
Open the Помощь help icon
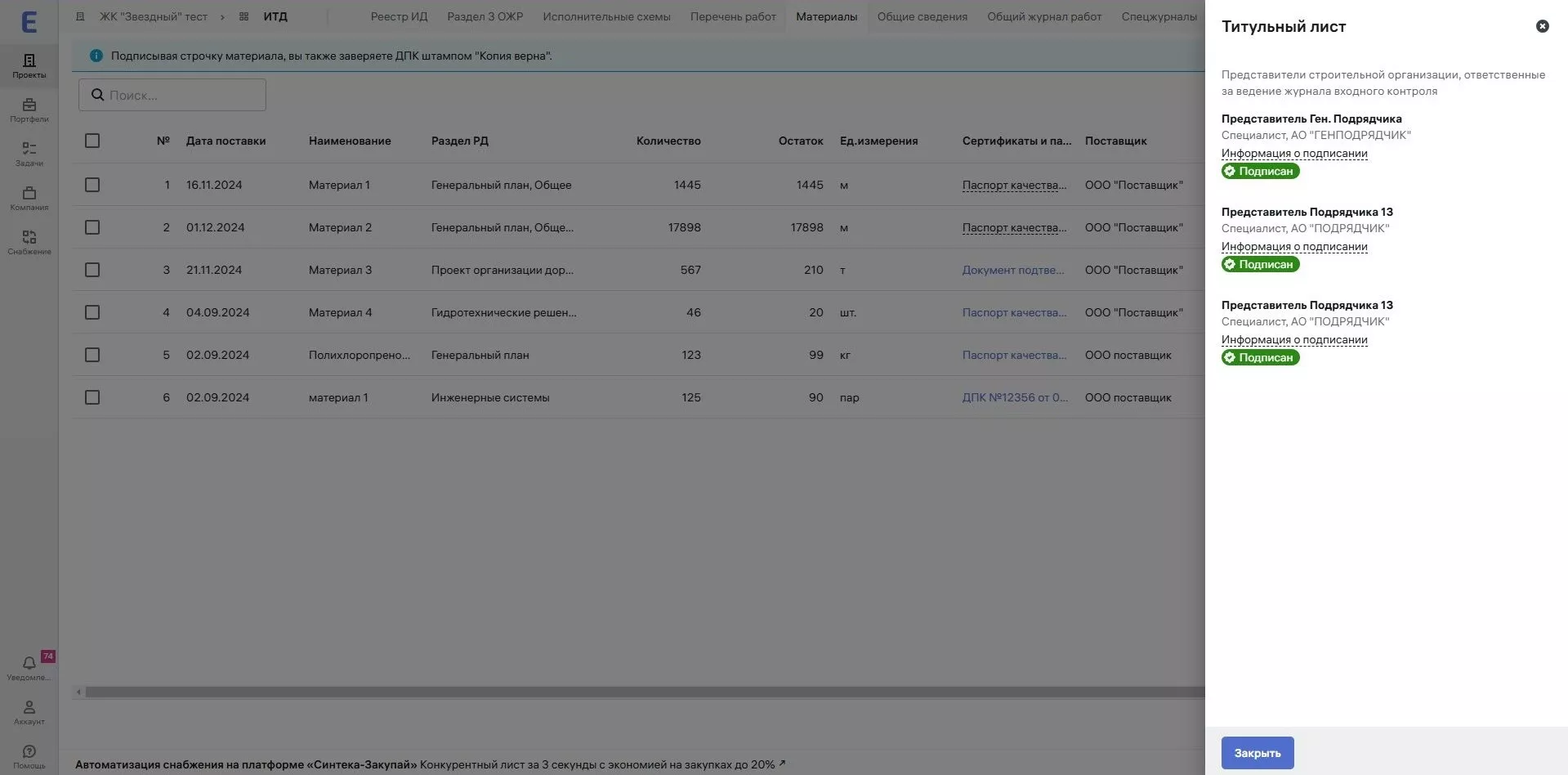coord(29,755)
